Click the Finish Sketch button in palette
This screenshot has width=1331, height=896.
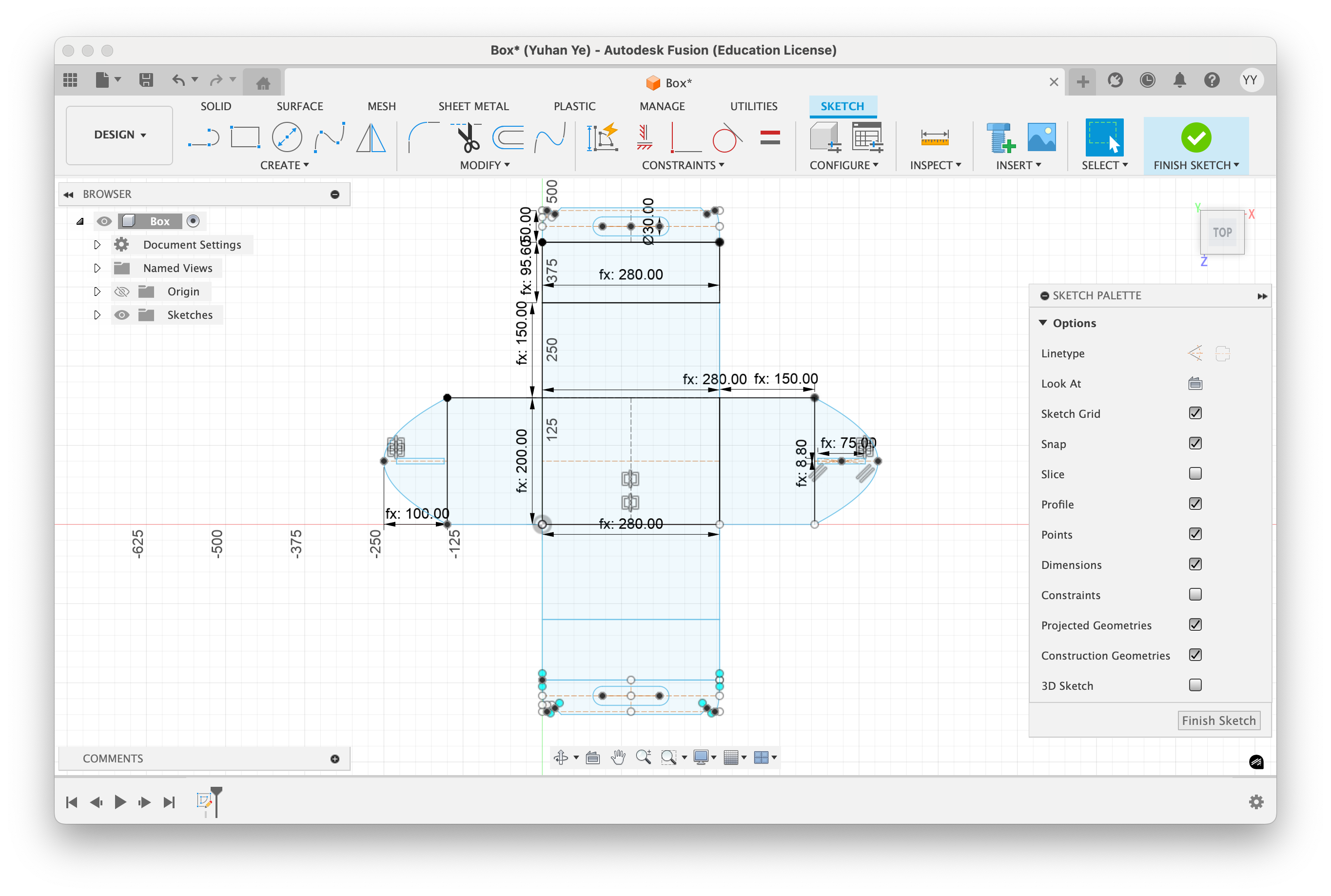[1218, 721]
